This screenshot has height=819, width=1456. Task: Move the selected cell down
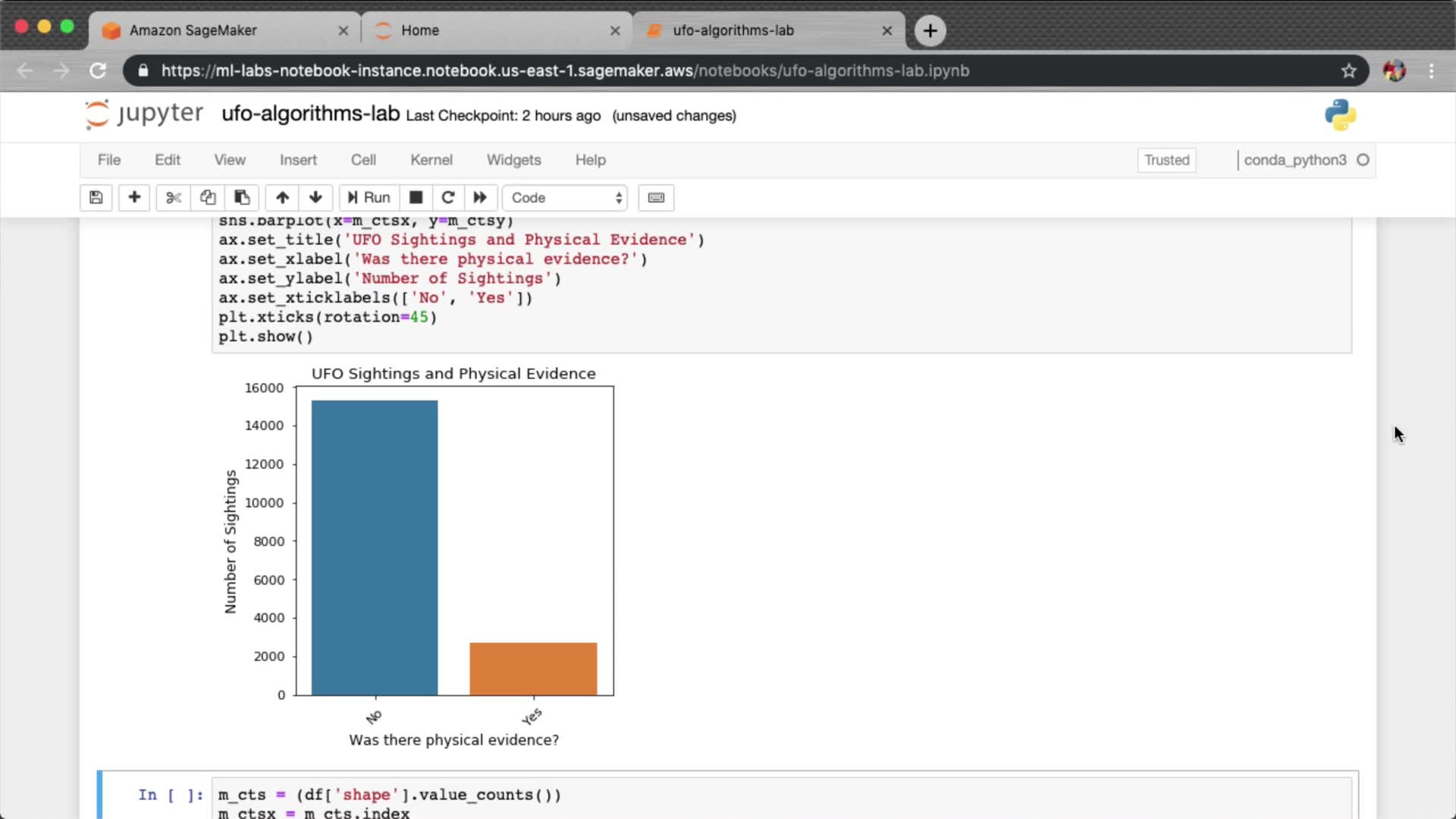tap(315, 198)
